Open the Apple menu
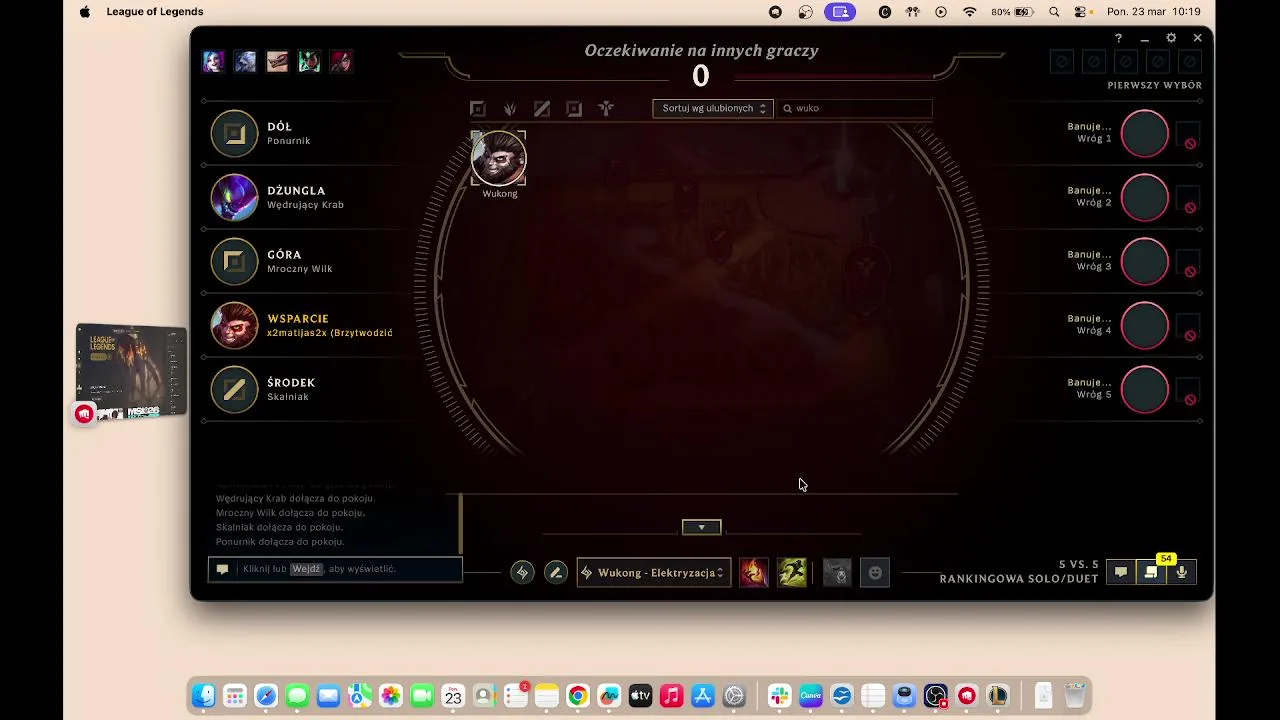 [85, 12]
